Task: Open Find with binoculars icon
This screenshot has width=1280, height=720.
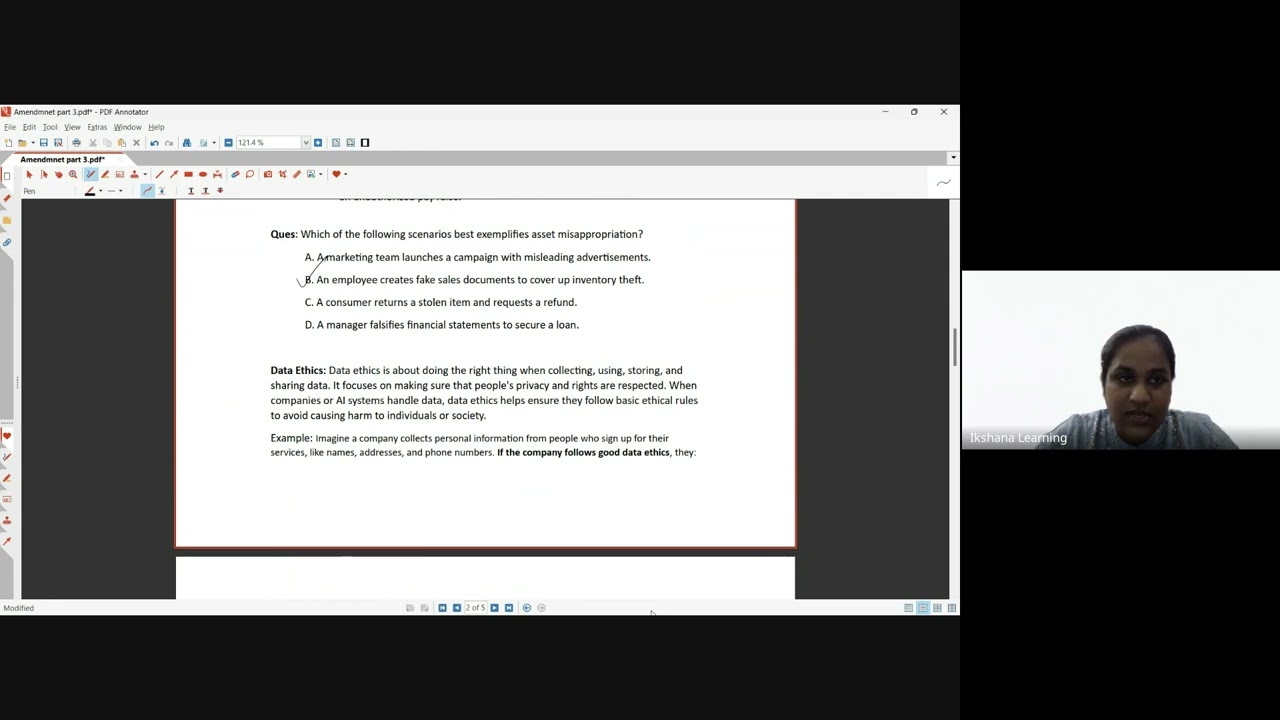Action: coord(186,142)
